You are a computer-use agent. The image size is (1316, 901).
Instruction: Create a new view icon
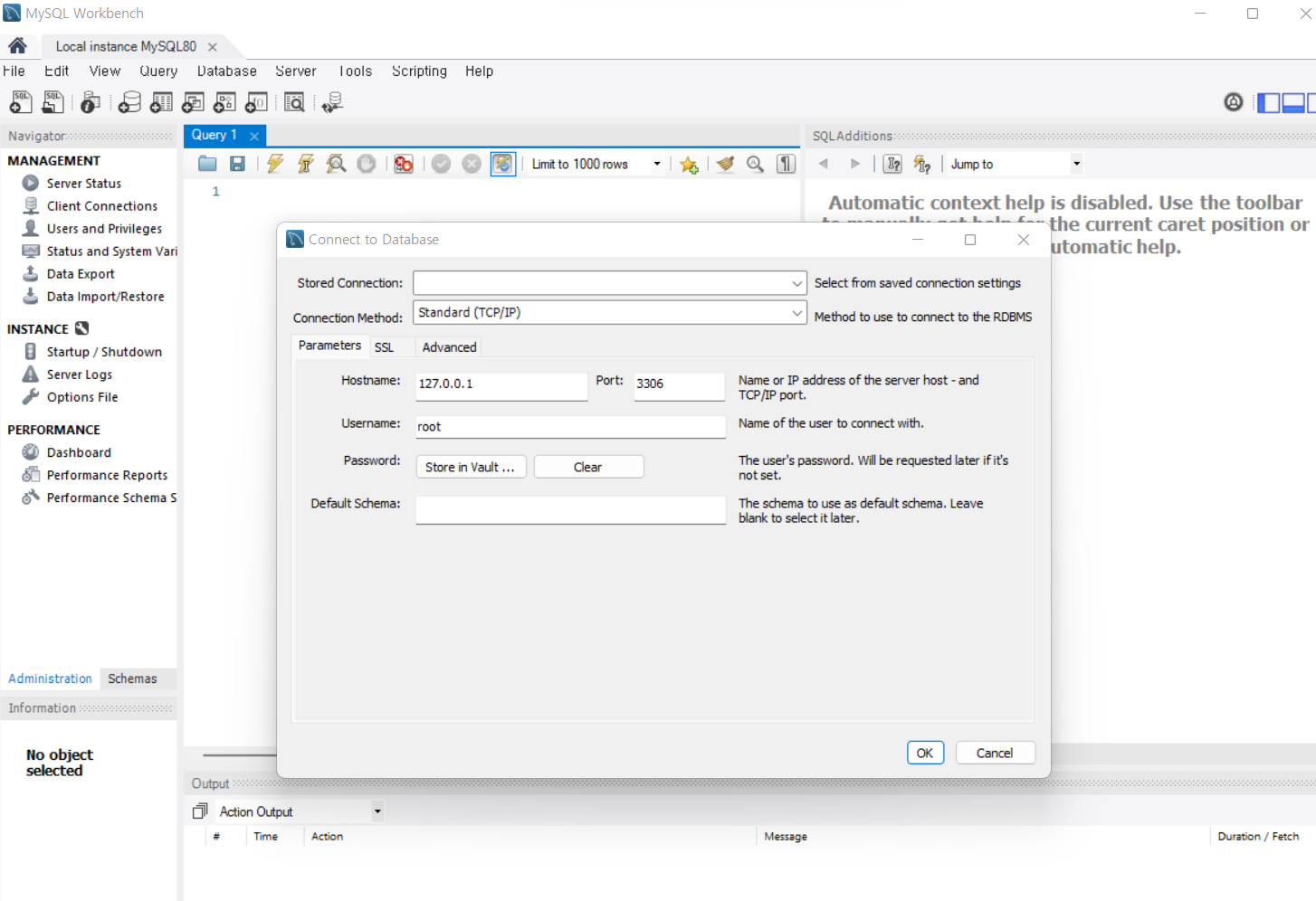coord(193,102)
